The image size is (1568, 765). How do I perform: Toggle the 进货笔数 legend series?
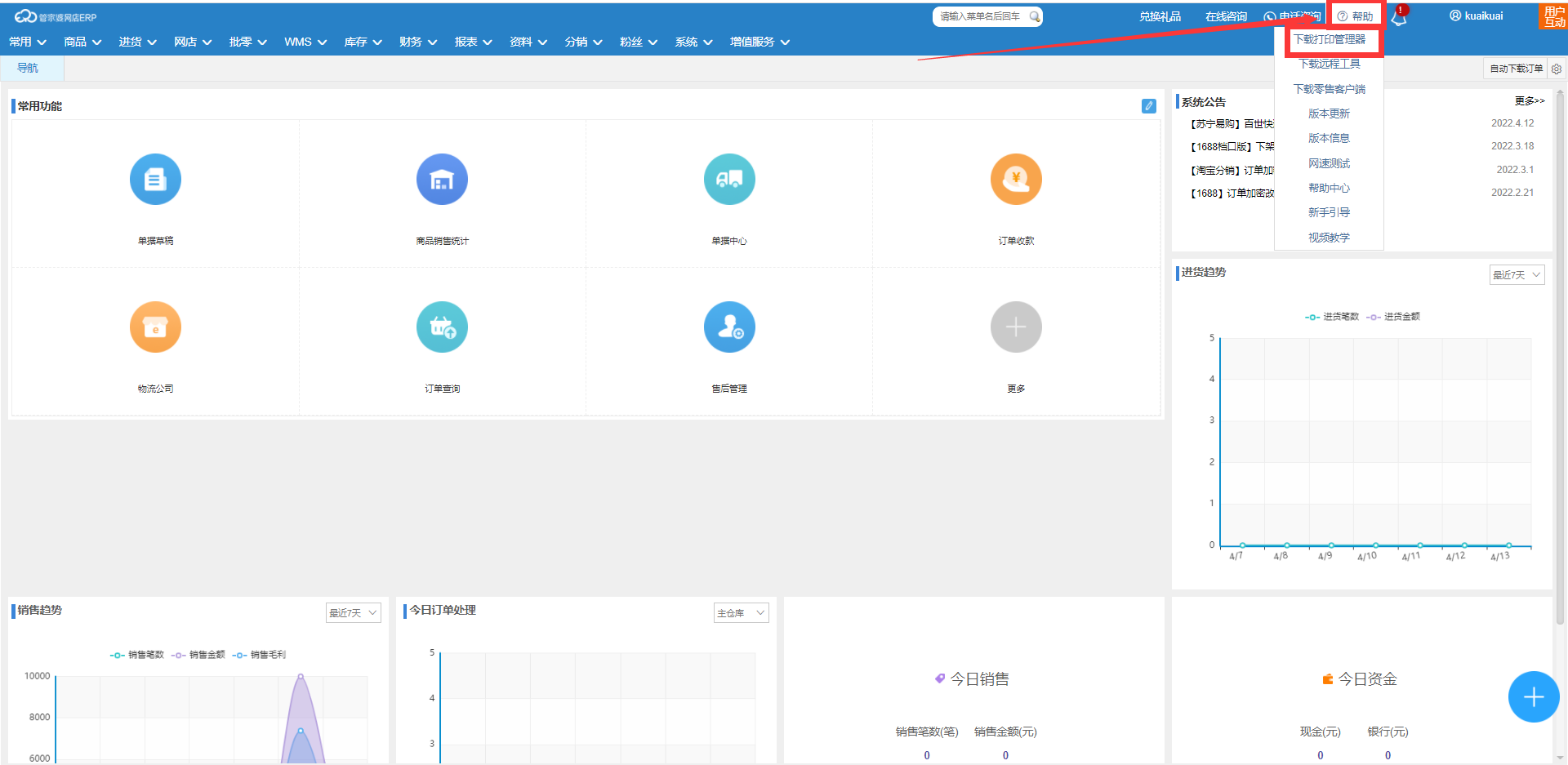click(1332, 317)
